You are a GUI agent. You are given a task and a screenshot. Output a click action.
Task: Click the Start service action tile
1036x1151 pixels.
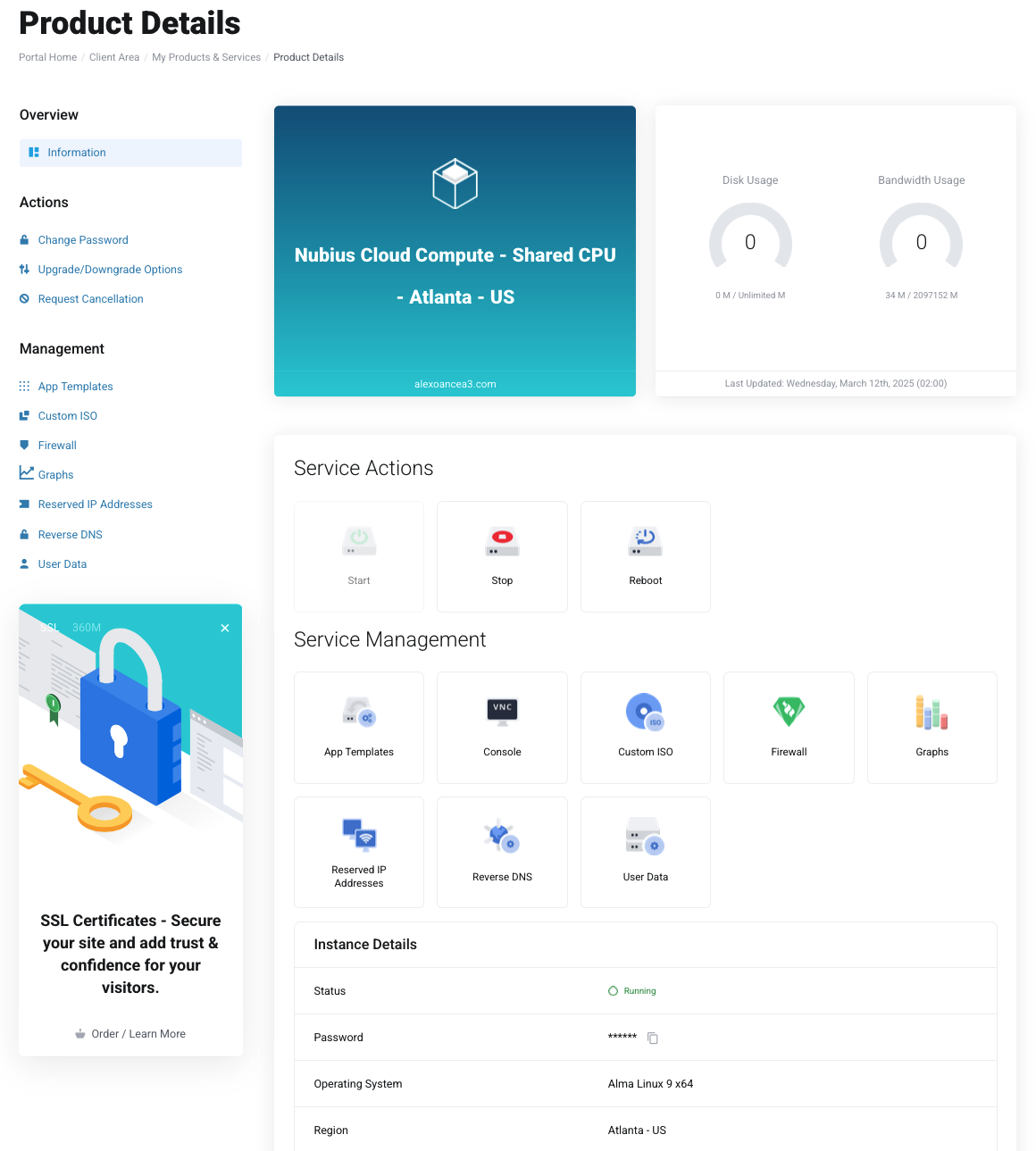[x=359, y=556]
